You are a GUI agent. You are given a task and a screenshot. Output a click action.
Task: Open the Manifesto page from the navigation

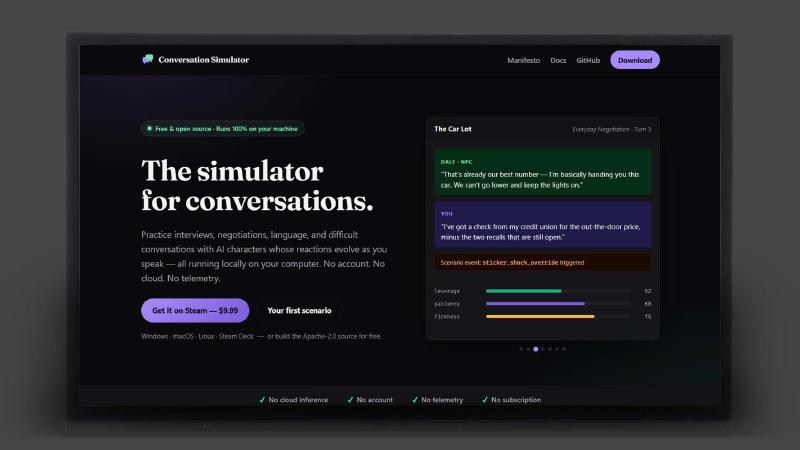[523, 60]
